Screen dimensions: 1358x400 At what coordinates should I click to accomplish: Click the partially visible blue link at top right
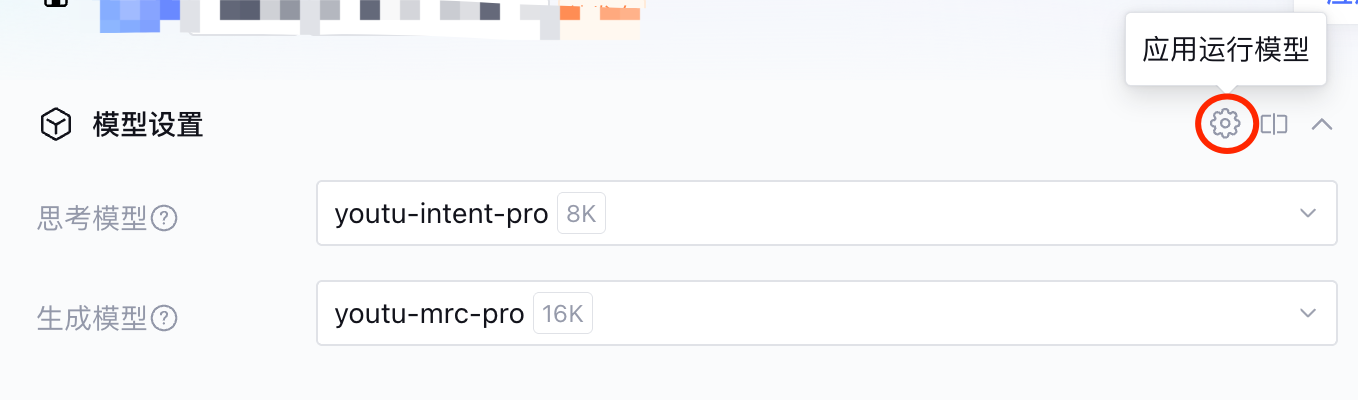point(1340,3)
